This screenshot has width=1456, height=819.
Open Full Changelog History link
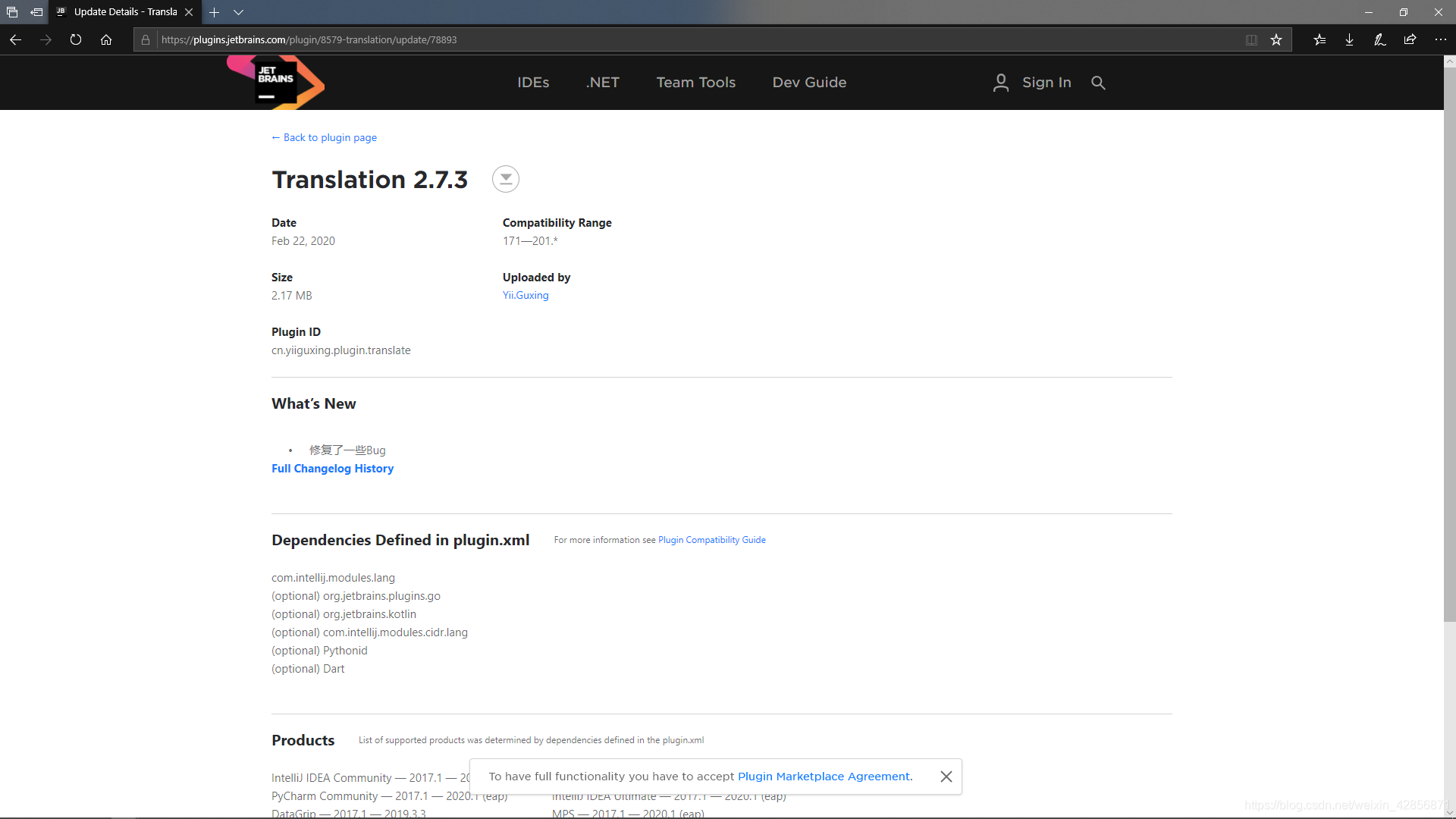coord(332,469)
